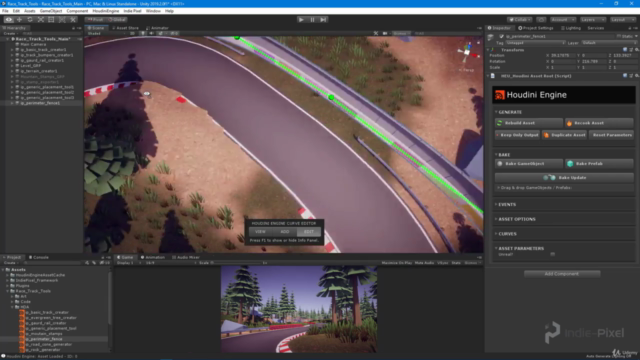
Task: Expand ip_basic_track_creator1 in Hierarchy
Action: [12, 50]
